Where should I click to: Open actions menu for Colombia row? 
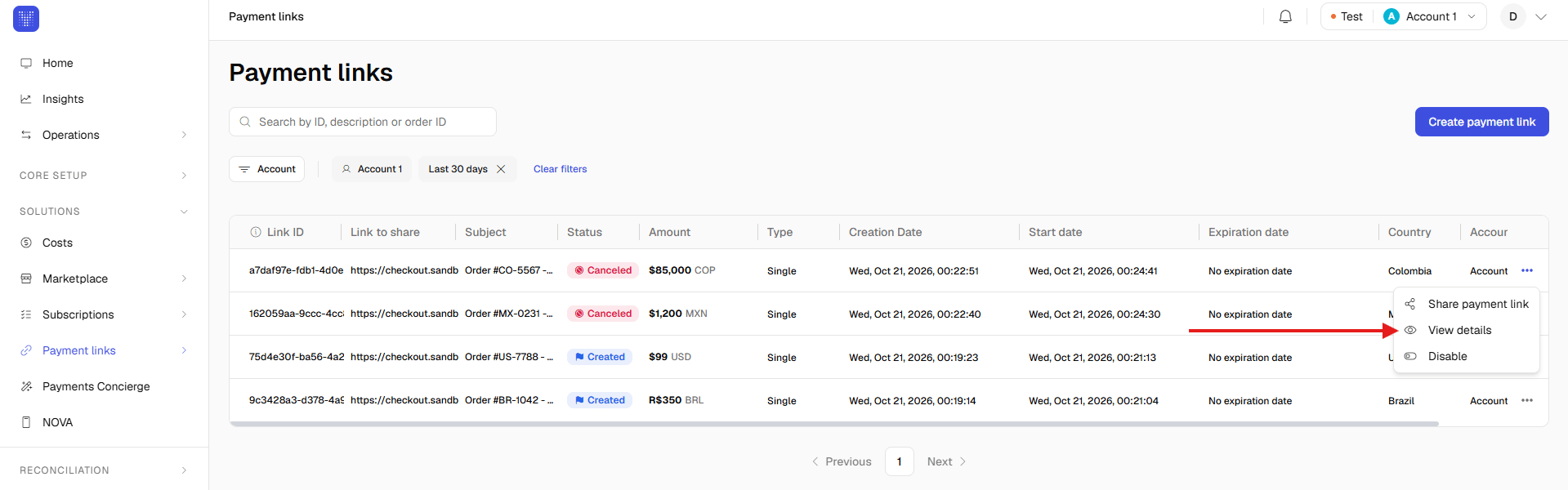(1527, 270)
